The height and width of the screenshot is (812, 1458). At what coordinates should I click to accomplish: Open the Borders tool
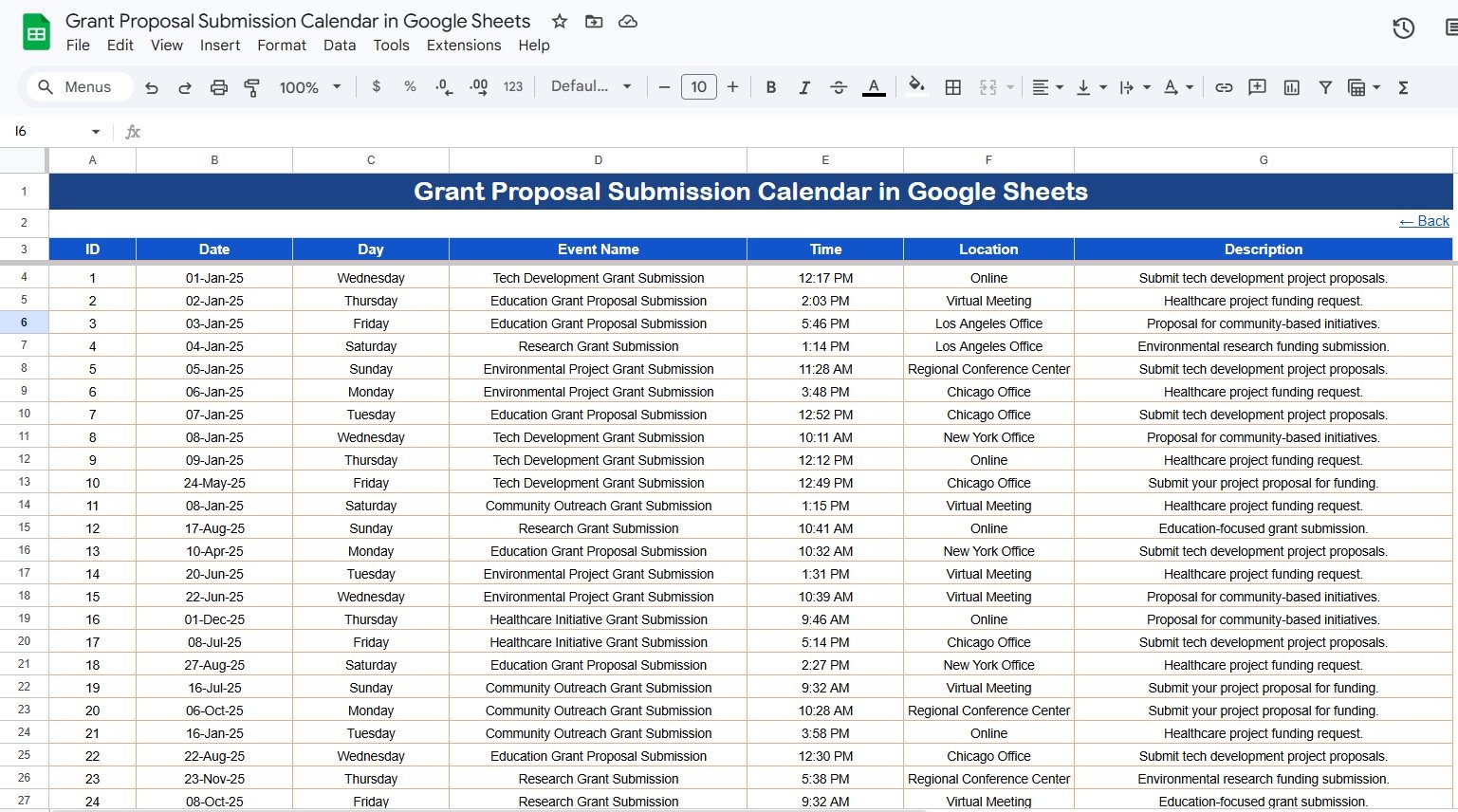[953, 87]
